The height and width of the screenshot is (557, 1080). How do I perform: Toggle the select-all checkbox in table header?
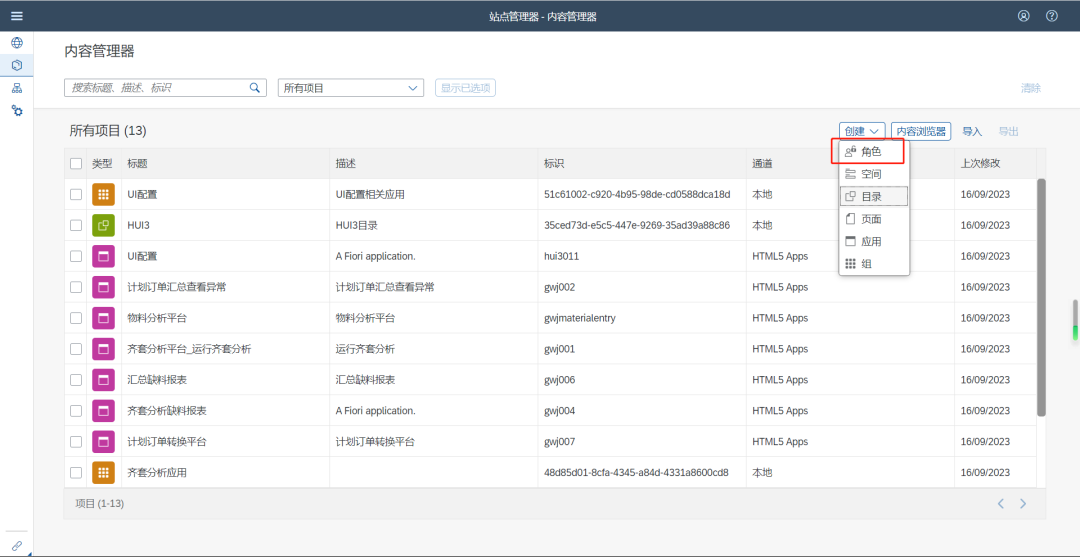(76, 164)
